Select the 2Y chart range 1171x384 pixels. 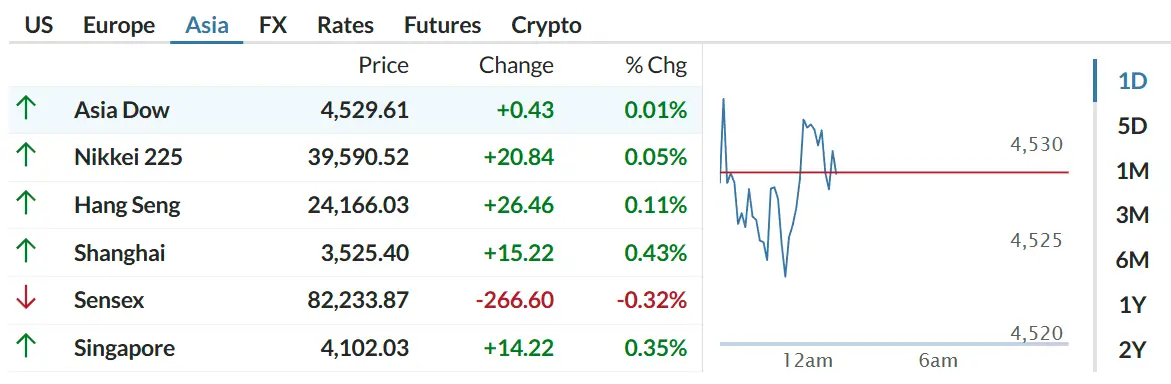[1132, 350]
